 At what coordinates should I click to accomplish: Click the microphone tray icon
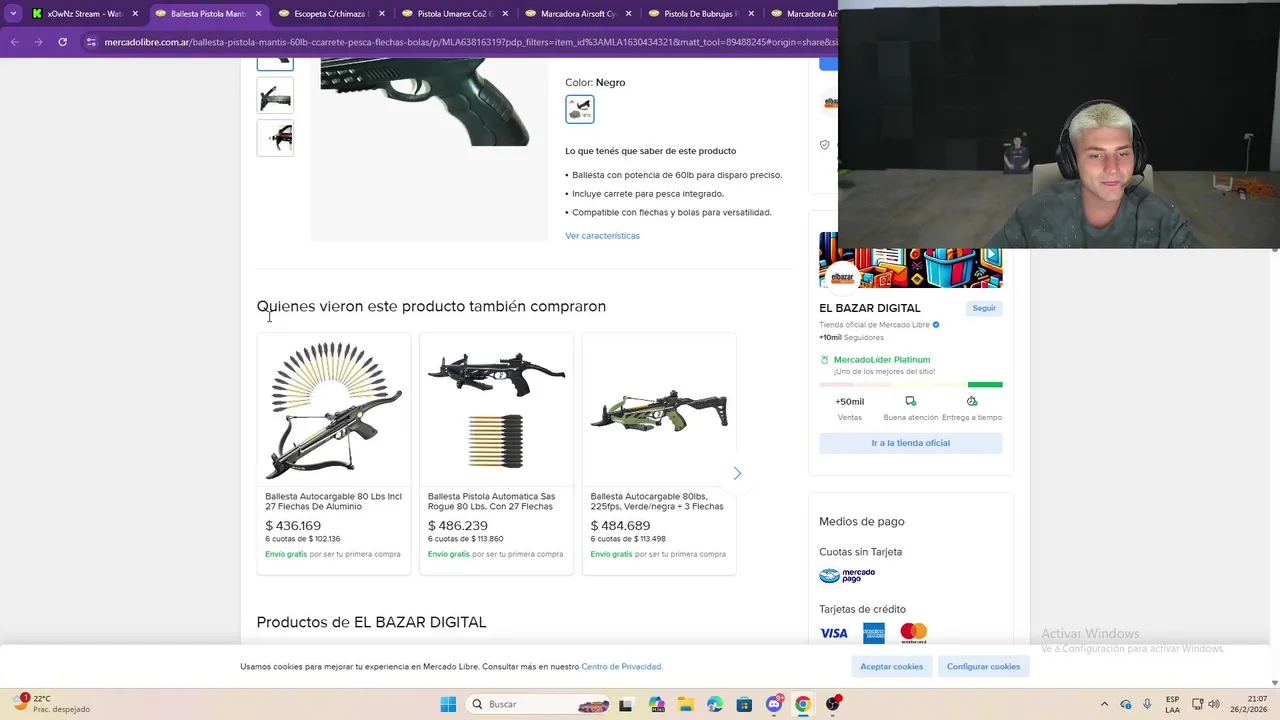pyautogui.click(x=1147, y=704)
